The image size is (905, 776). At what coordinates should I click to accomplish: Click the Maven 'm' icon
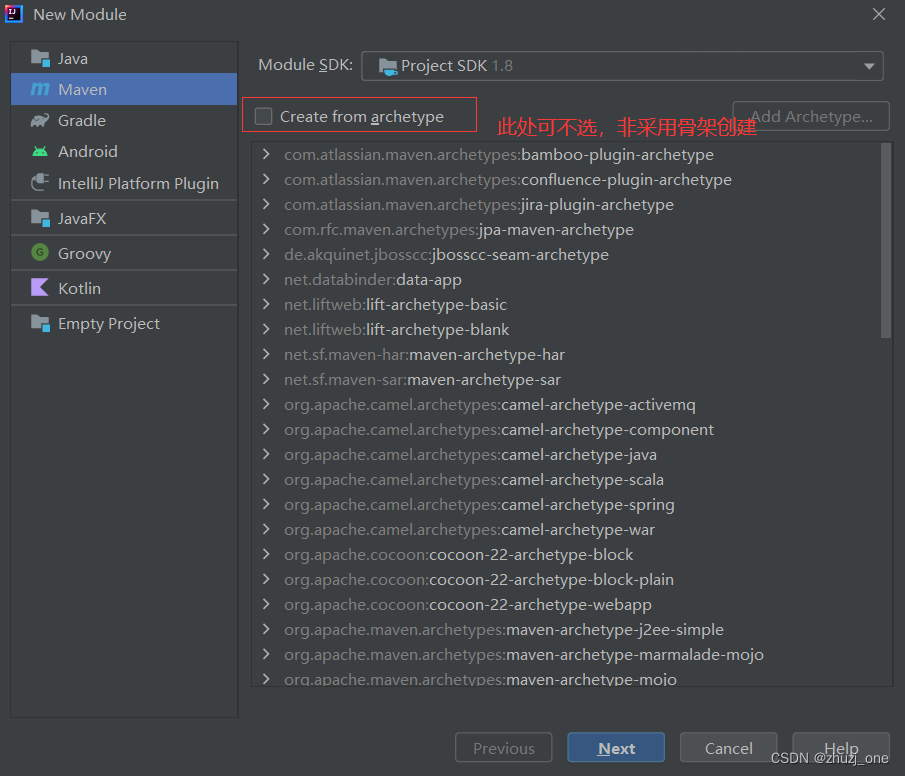40,89
